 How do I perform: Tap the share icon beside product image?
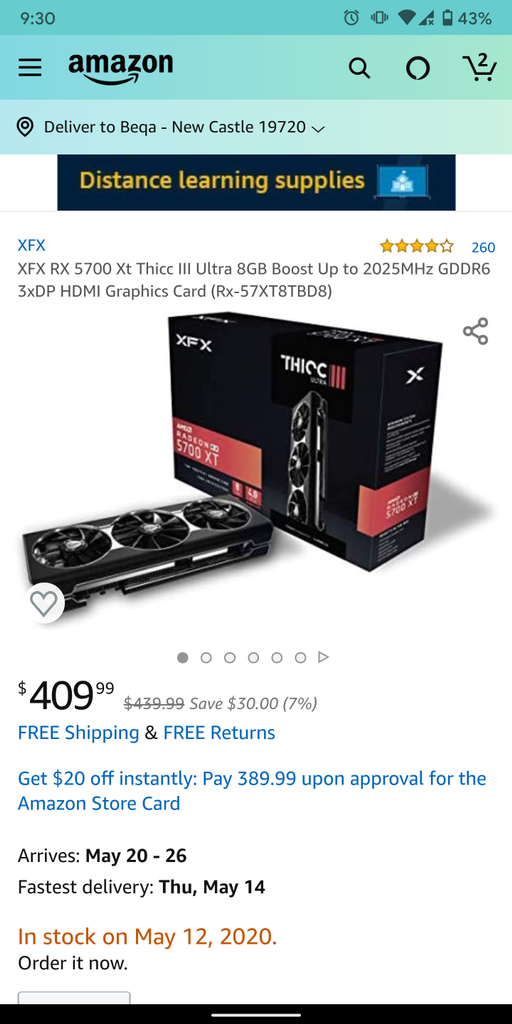[x=475, y=331]
